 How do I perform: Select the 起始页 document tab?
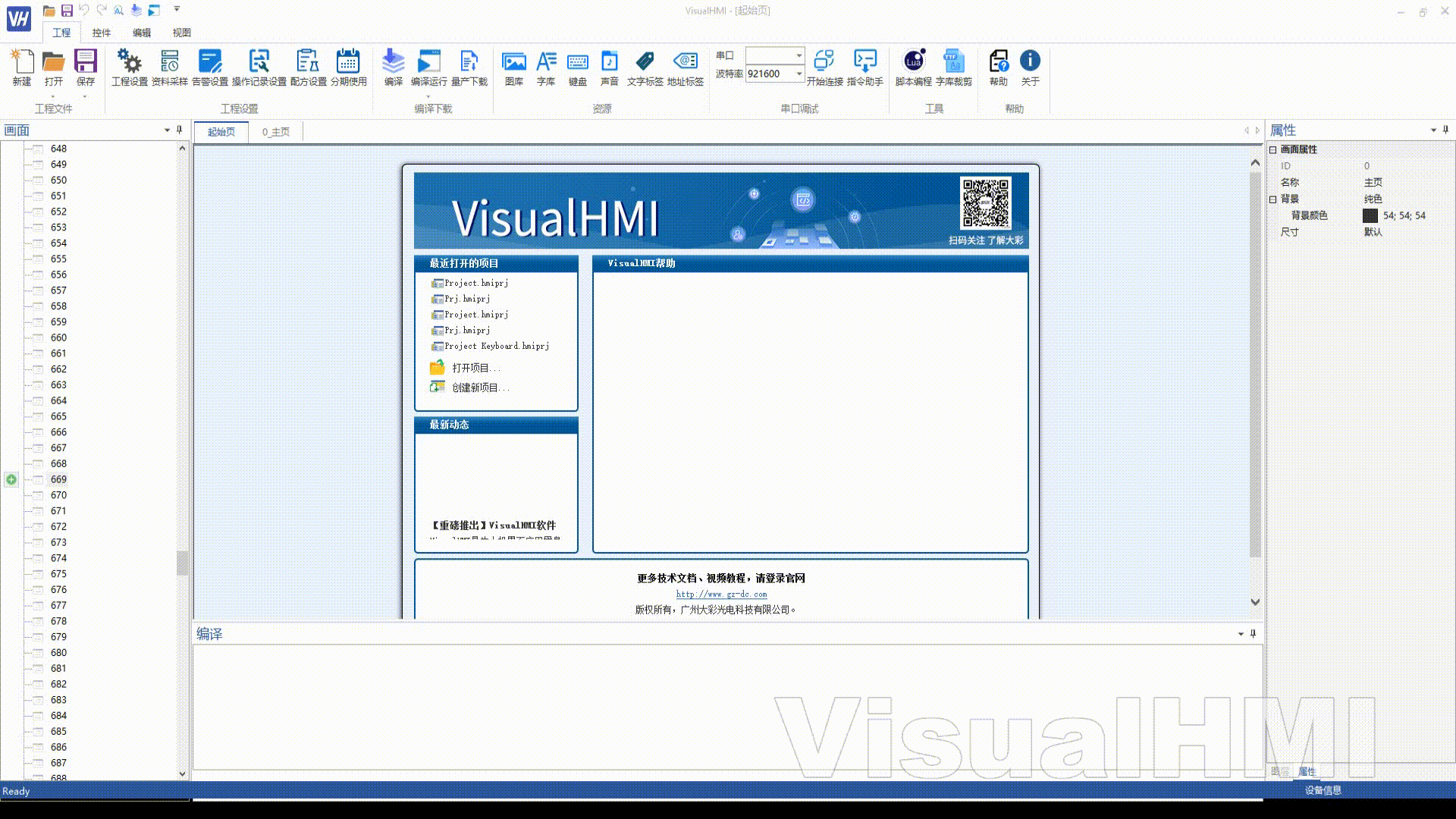pyautogui.click(x=221, y=132)
